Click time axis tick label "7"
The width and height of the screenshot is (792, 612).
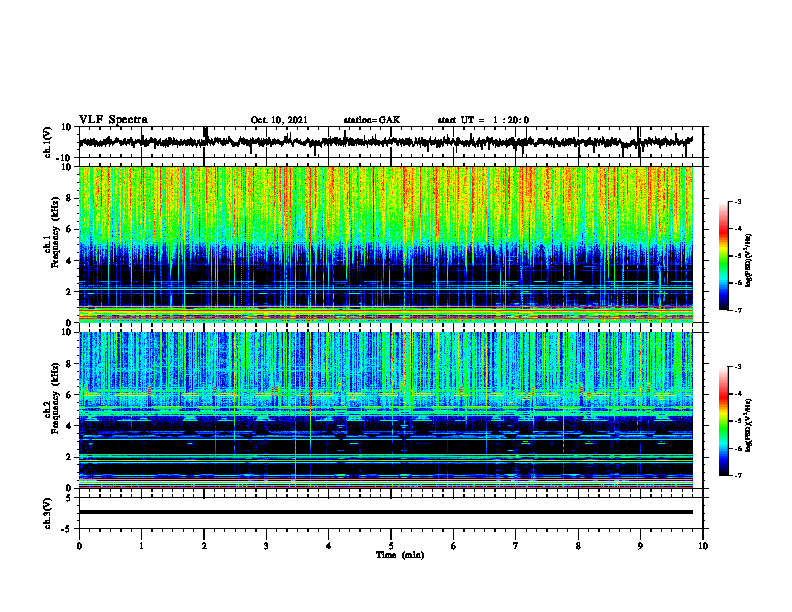pyautogui.click(x=516, y=546)
